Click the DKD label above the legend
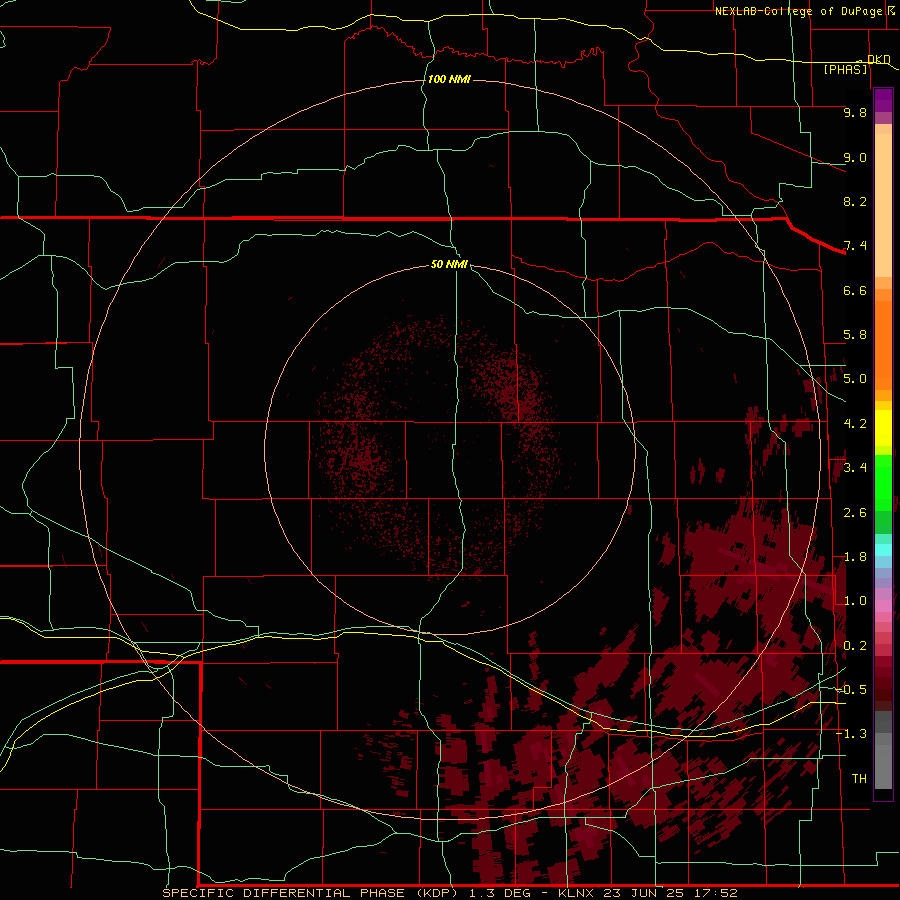Screen dimensions: 900x900 (879, 59)
